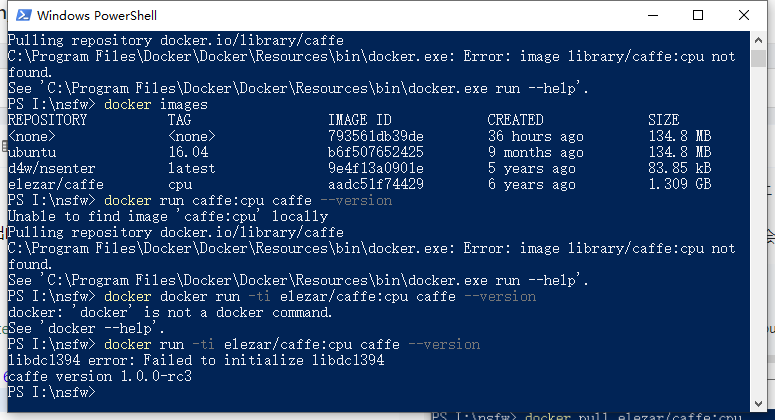Click the last PS I:\nsfw> prompt line

(x=51, y=392)
